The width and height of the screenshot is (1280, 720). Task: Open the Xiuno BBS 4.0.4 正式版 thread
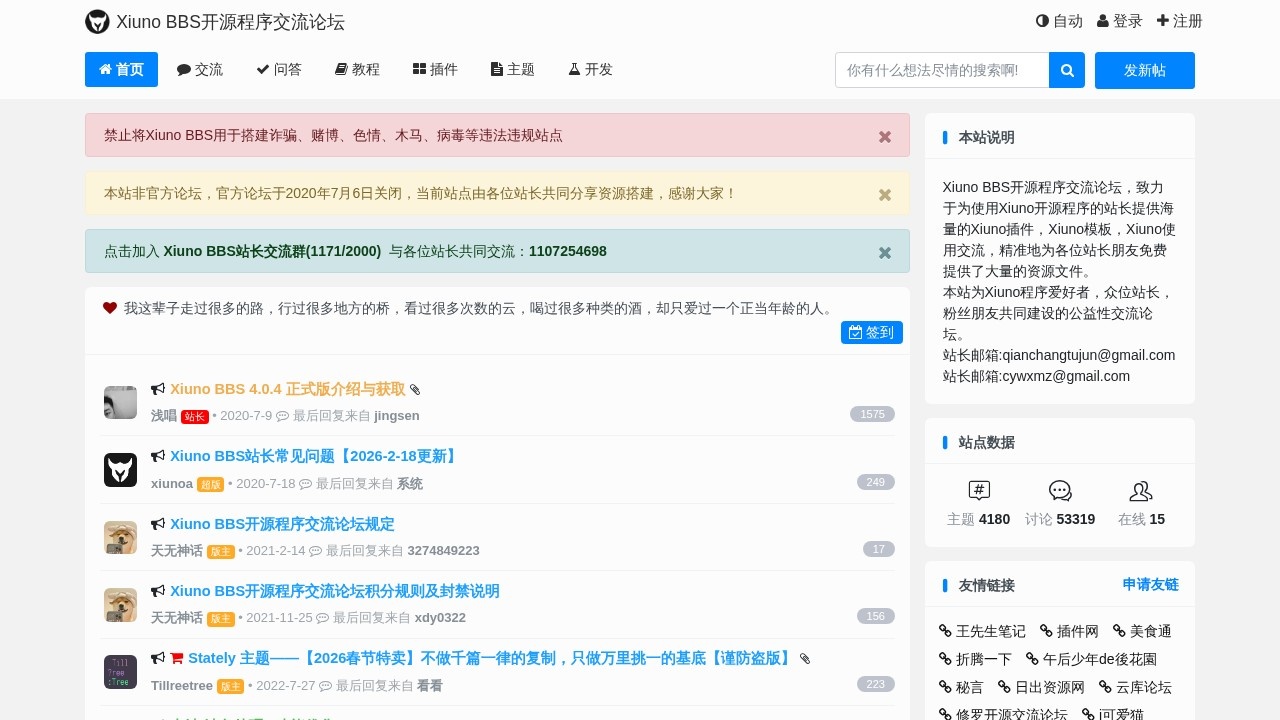click(x=287, y=389)
